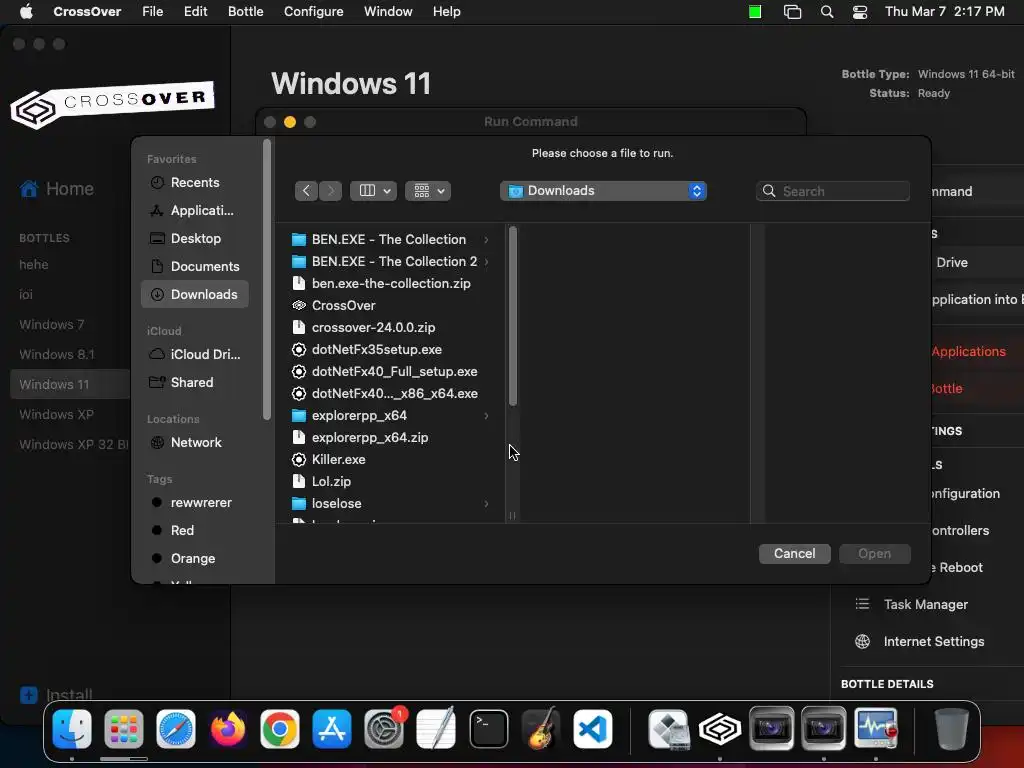
Task: Expand the loselose folder chevron
Action: [486, 504]
